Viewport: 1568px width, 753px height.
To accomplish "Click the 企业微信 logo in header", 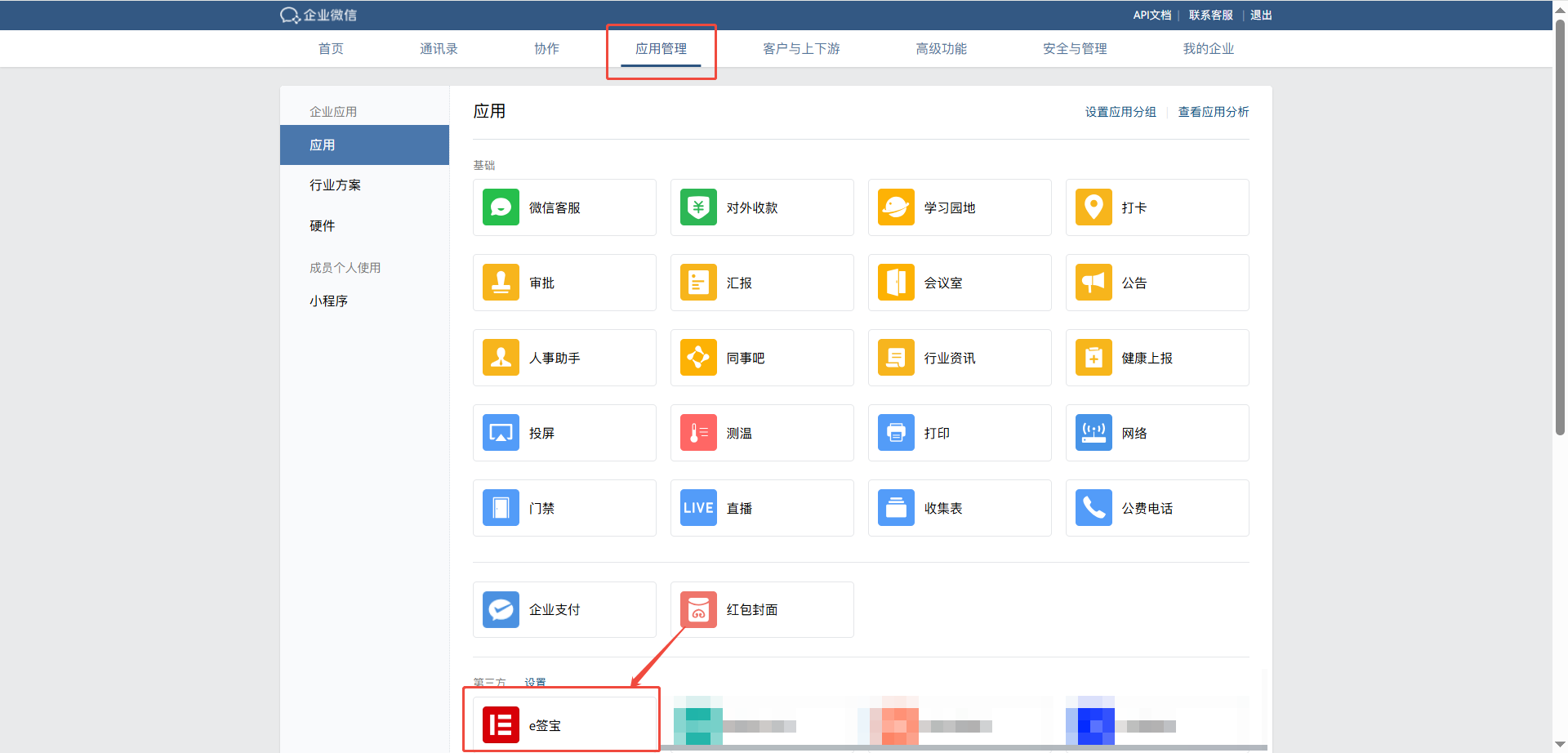I will [x=318, y=15].
